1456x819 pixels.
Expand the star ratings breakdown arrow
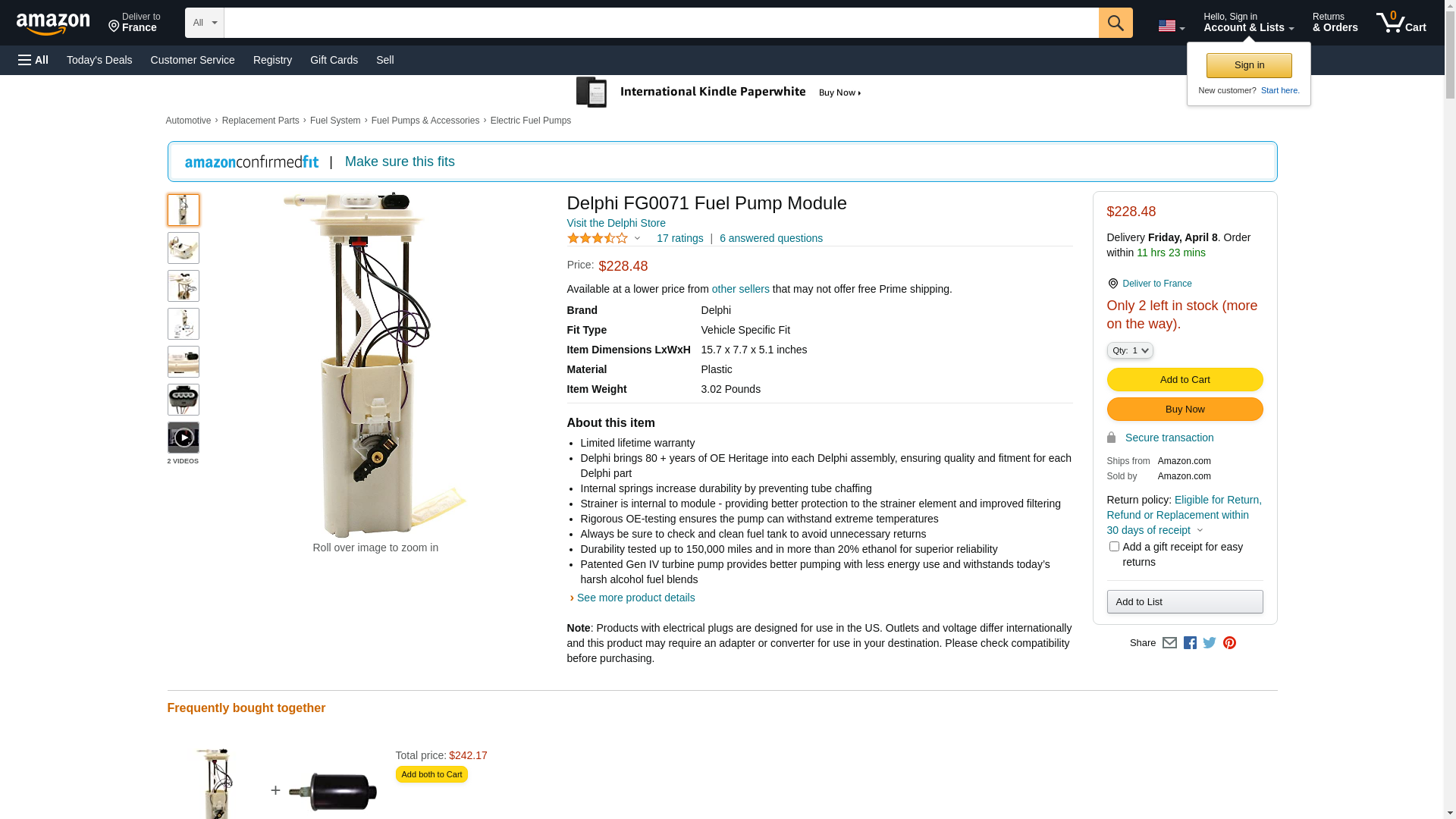click(637, 239)
